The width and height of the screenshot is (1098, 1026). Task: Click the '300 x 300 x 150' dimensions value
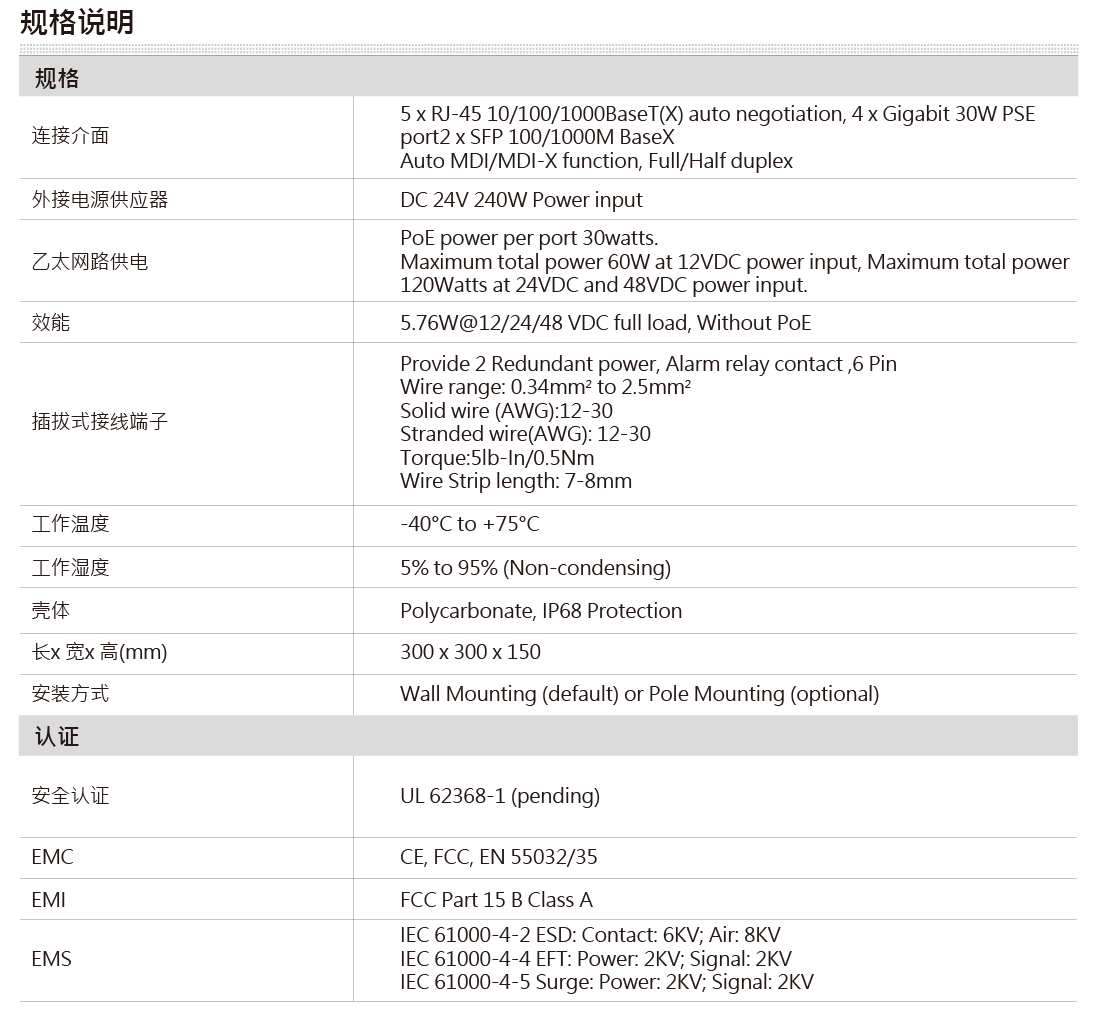pos(471,652)
